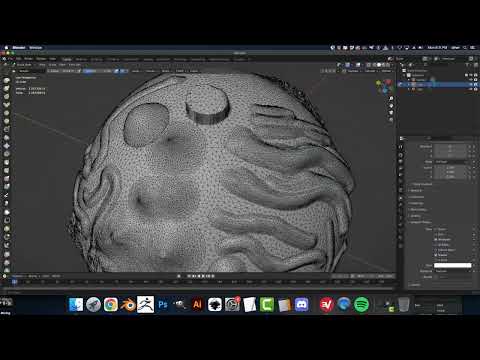Enable Axis checkbox in Viewport Display
This screenshot has width=480, height=360.
click(435, 234)
